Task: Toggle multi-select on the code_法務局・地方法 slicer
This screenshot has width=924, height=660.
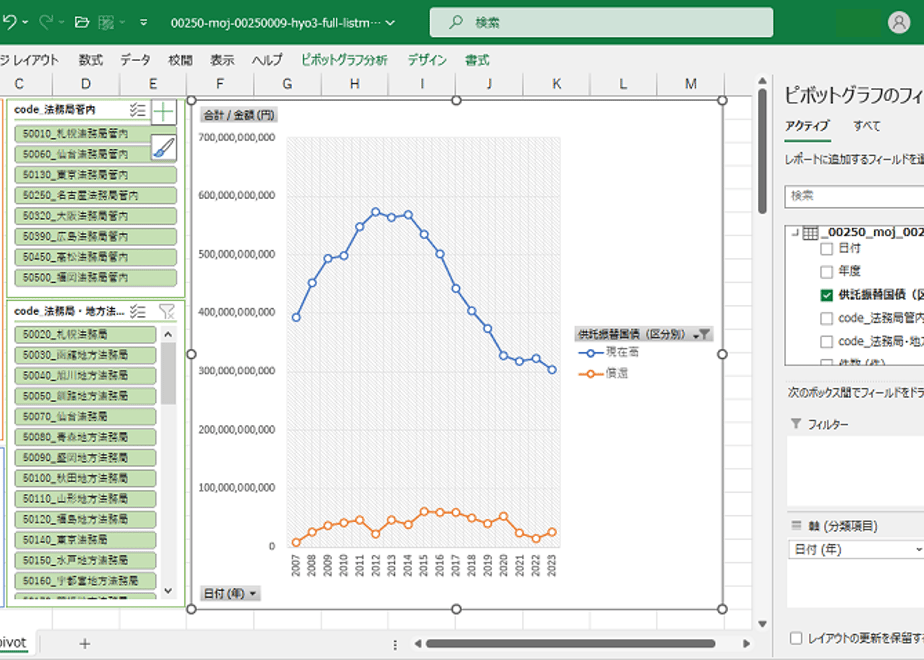Action: pyautogui.click(x=137, y=311)
